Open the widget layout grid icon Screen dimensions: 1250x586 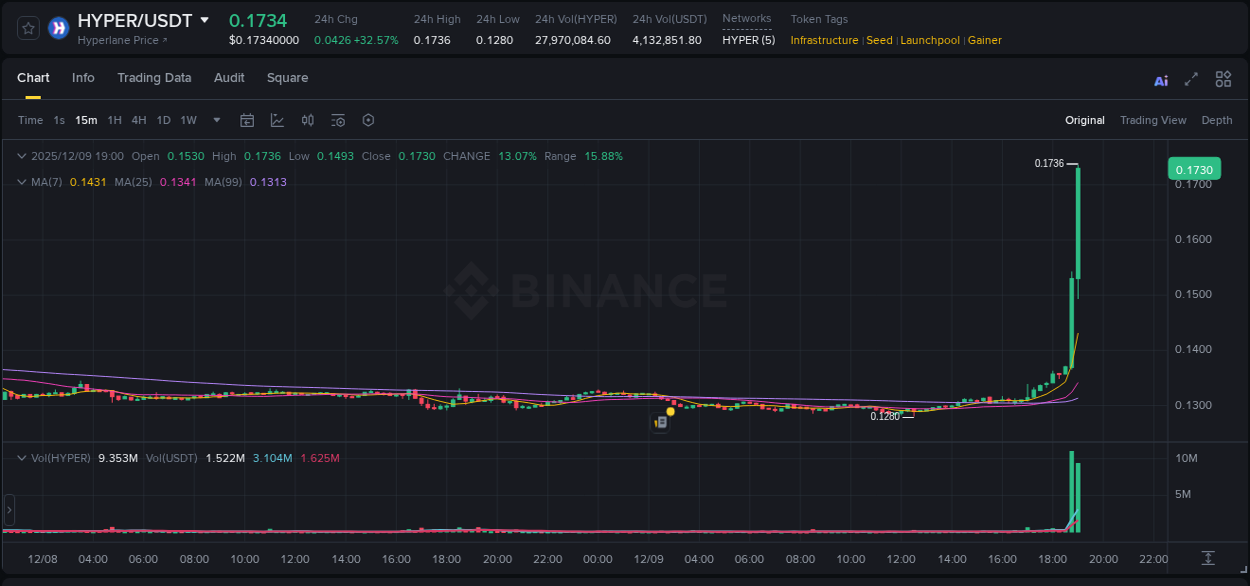click(1223, 79)
